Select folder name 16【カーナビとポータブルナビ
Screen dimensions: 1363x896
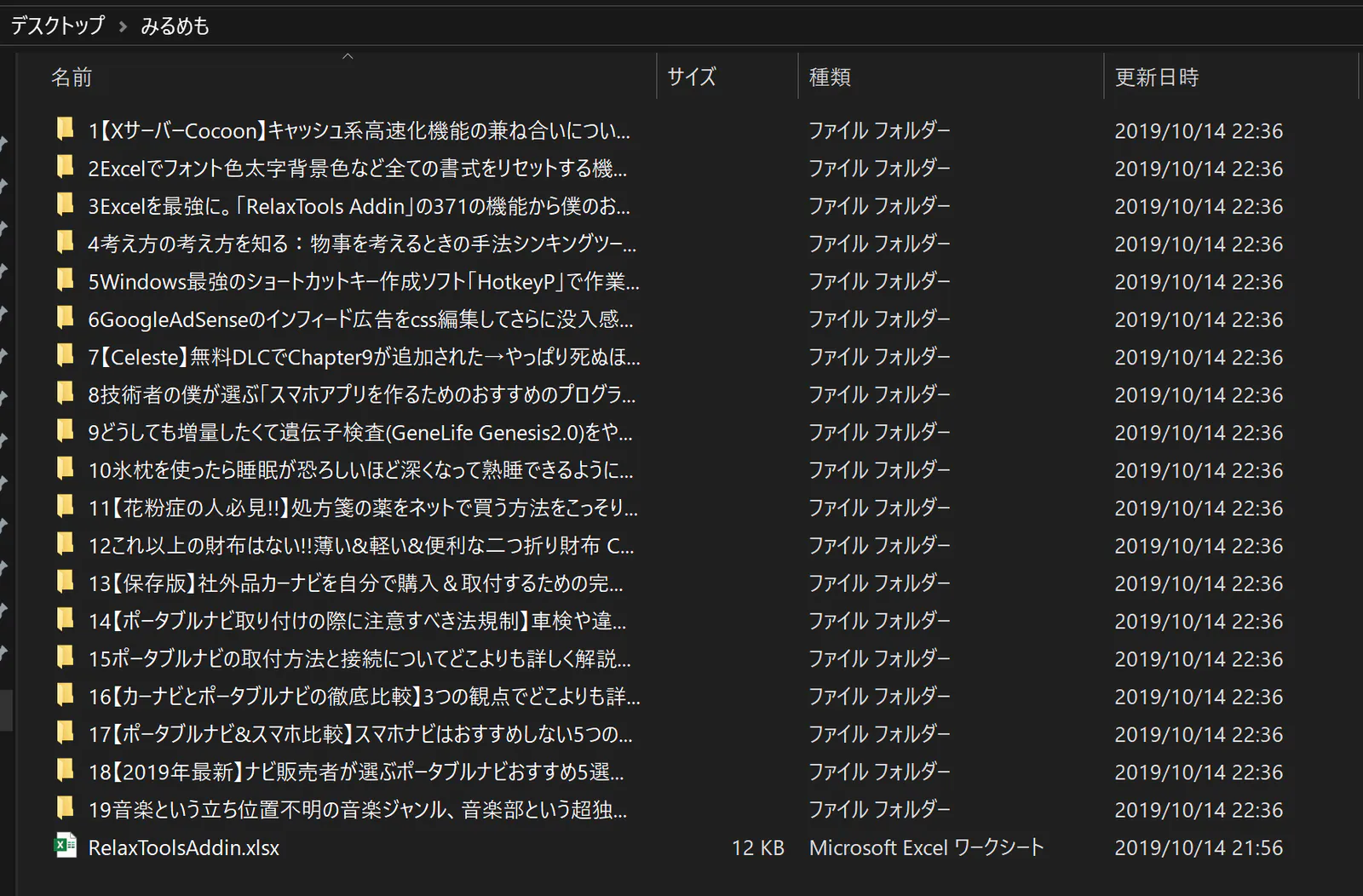pos(365,696)
